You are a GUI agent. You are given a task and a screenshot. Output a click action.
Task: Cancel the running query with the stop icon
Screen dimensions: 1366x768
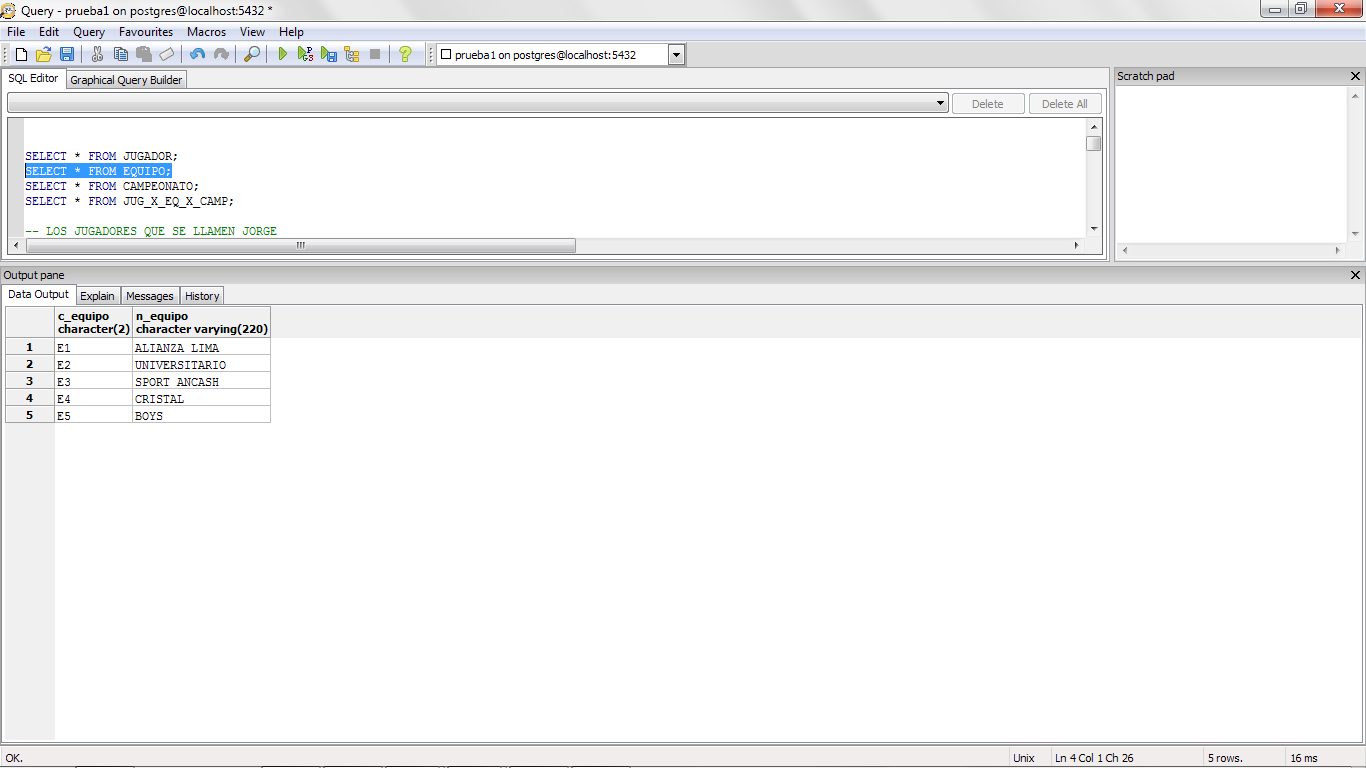point(376,54)
